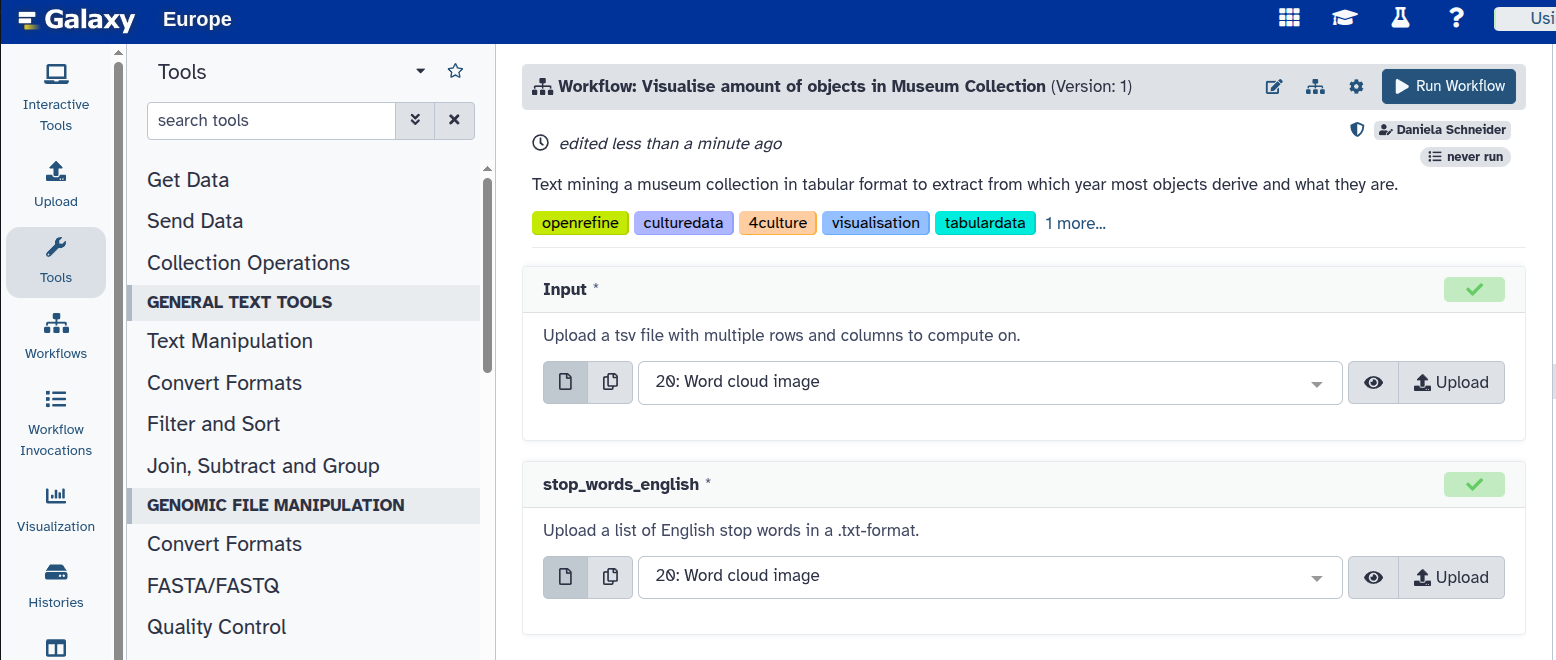The width and height of the screenshot is (1556, 660).
Task: Click the favorites star icon in Tools panel
Action: tap(455, 71)
